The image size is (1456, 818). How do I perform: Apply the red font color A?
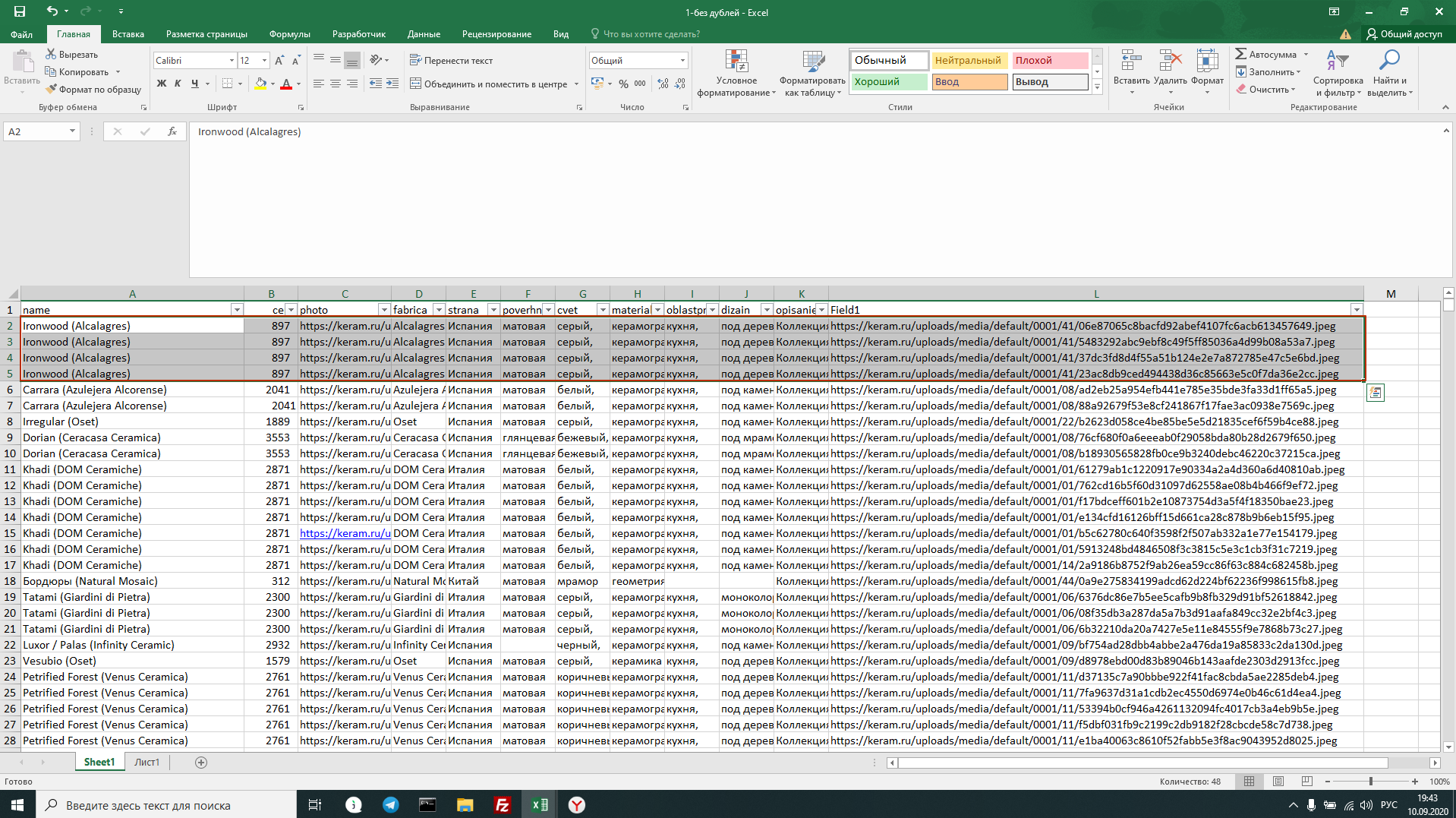tap(286, 84)
